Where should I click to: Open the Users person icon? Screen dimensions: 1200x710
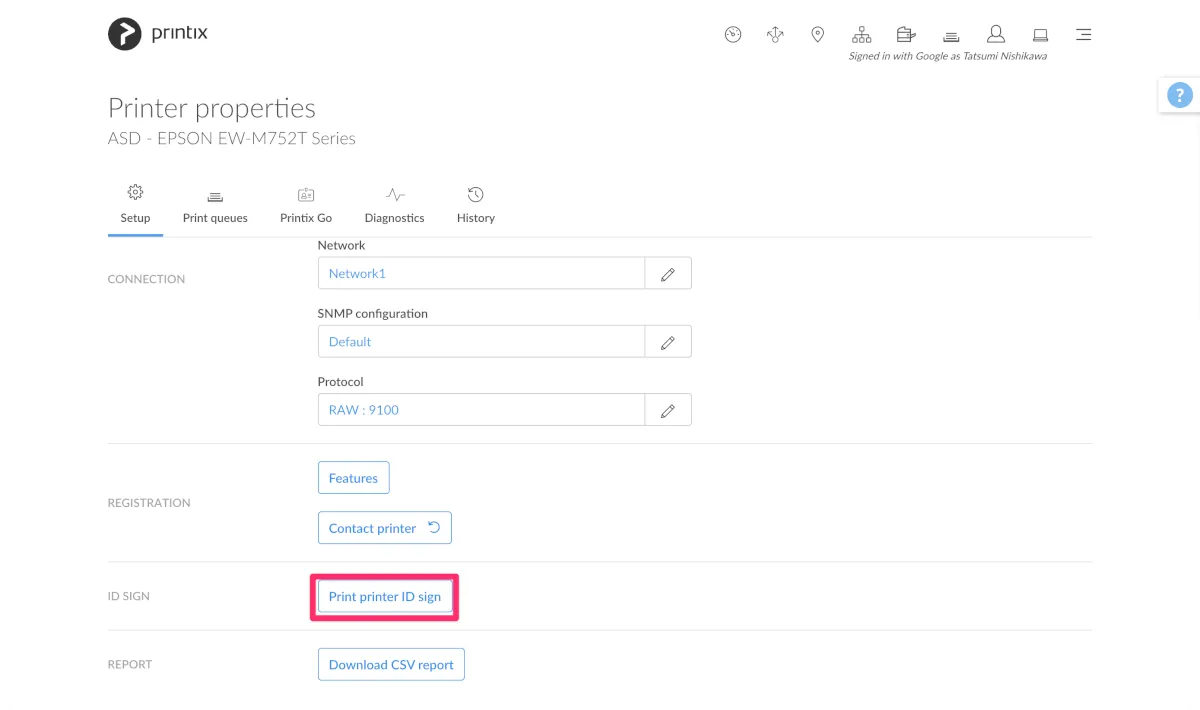pos(995,35)
